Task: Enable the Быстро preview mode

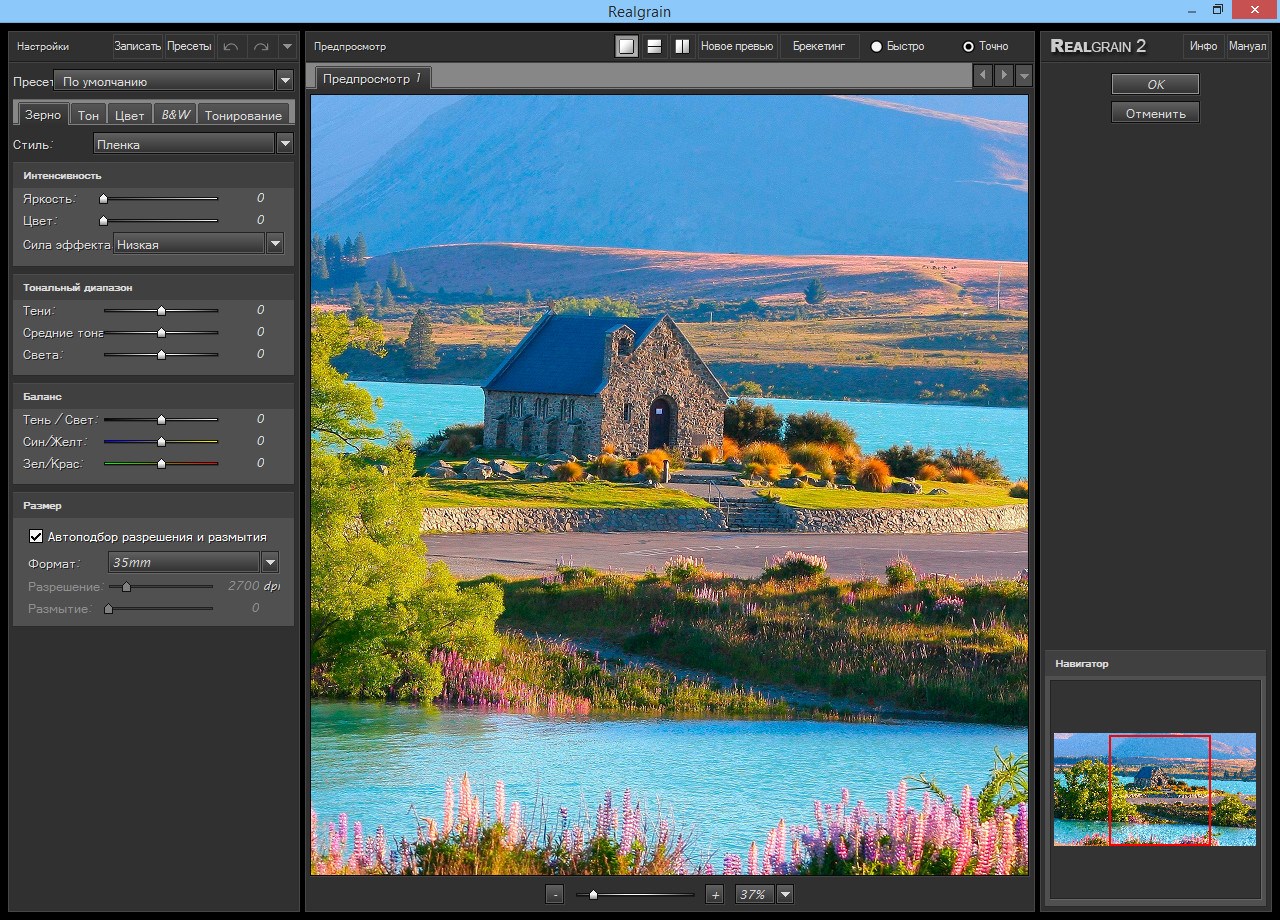Action: click(x=877, y=46)
